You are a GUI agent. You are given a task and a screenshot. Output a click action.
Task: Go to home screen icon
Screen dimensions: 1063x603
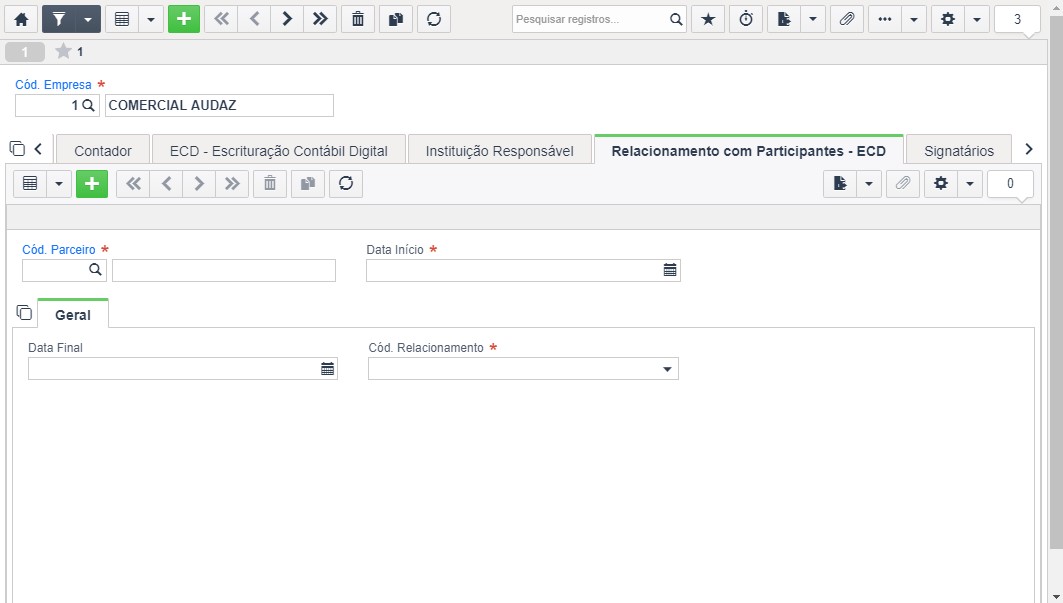tap(21, 19)
